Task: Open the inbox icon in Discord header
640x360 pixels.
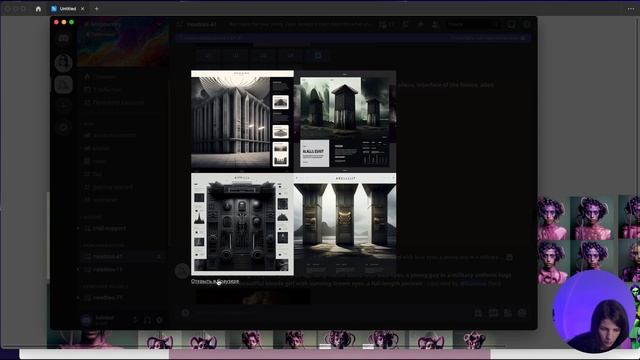Action: [511, 24]
